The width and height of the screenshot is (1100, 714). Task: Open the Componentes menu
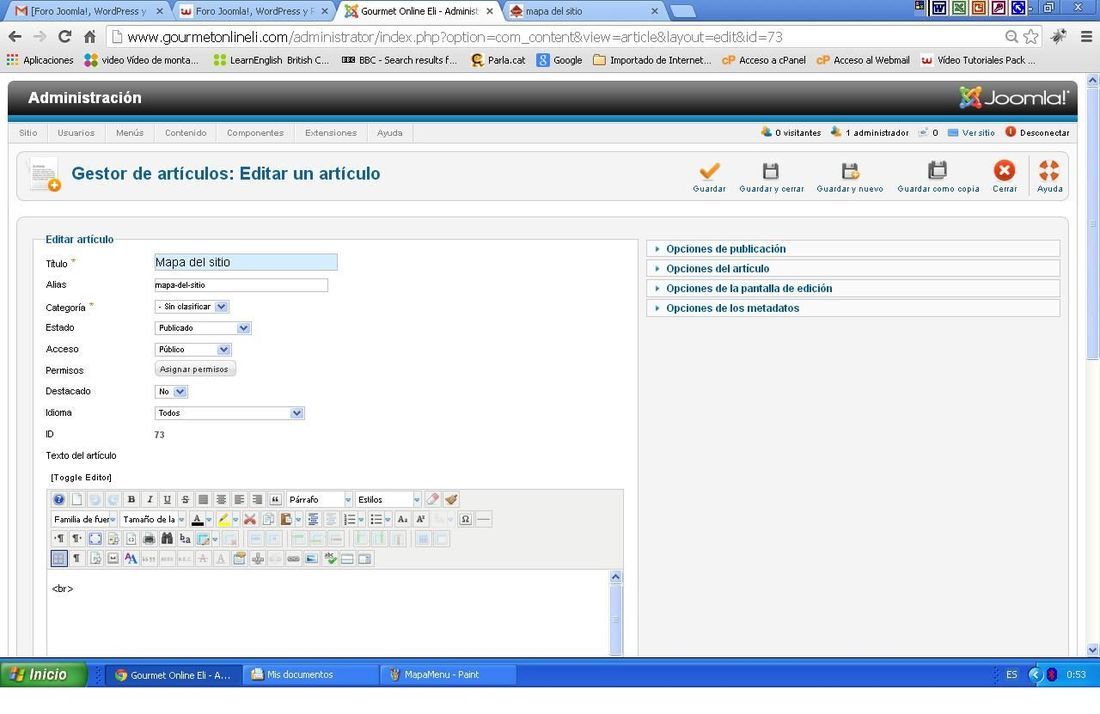255,133
